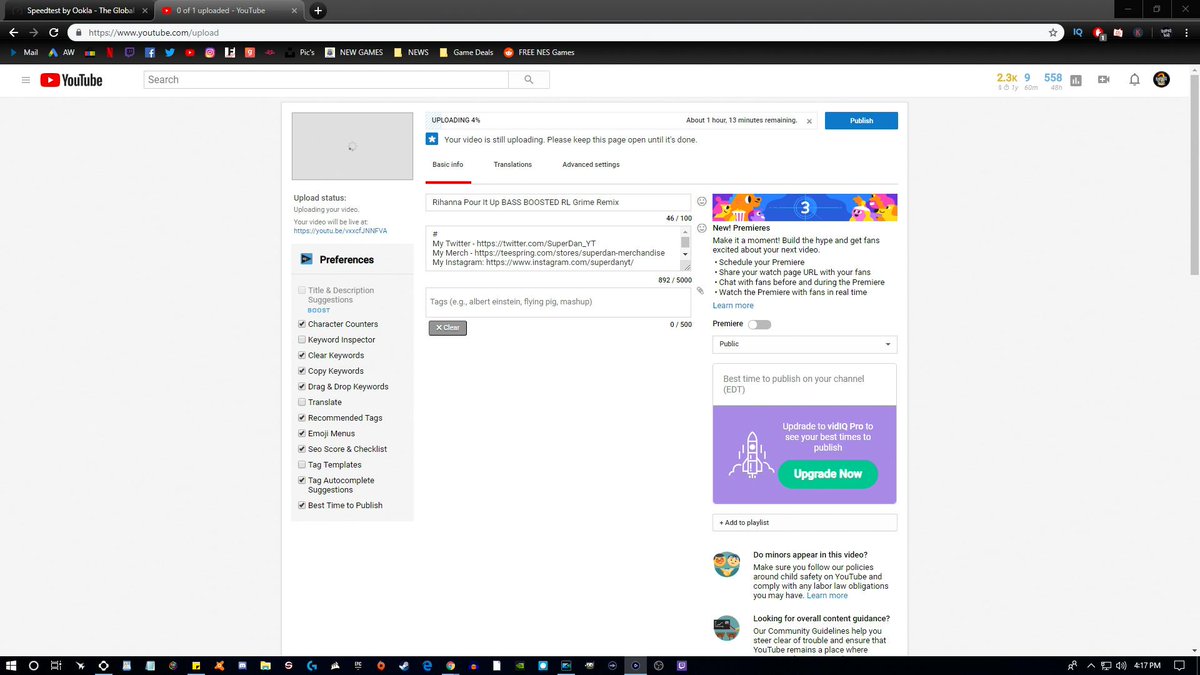Image resolution: width=1200 pixels, height=675 pixels.
Task: Go to YouTube home via the logo
Action: [x=71, y=80]
